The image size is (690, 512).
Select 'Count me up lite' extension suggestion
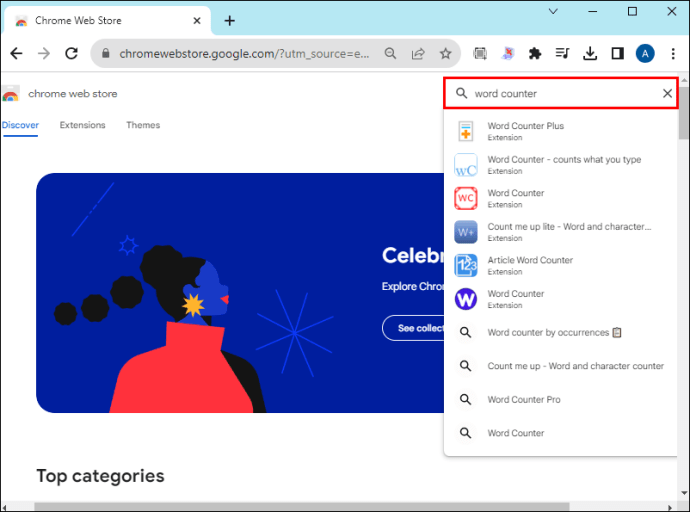click(x=561, y=232)
